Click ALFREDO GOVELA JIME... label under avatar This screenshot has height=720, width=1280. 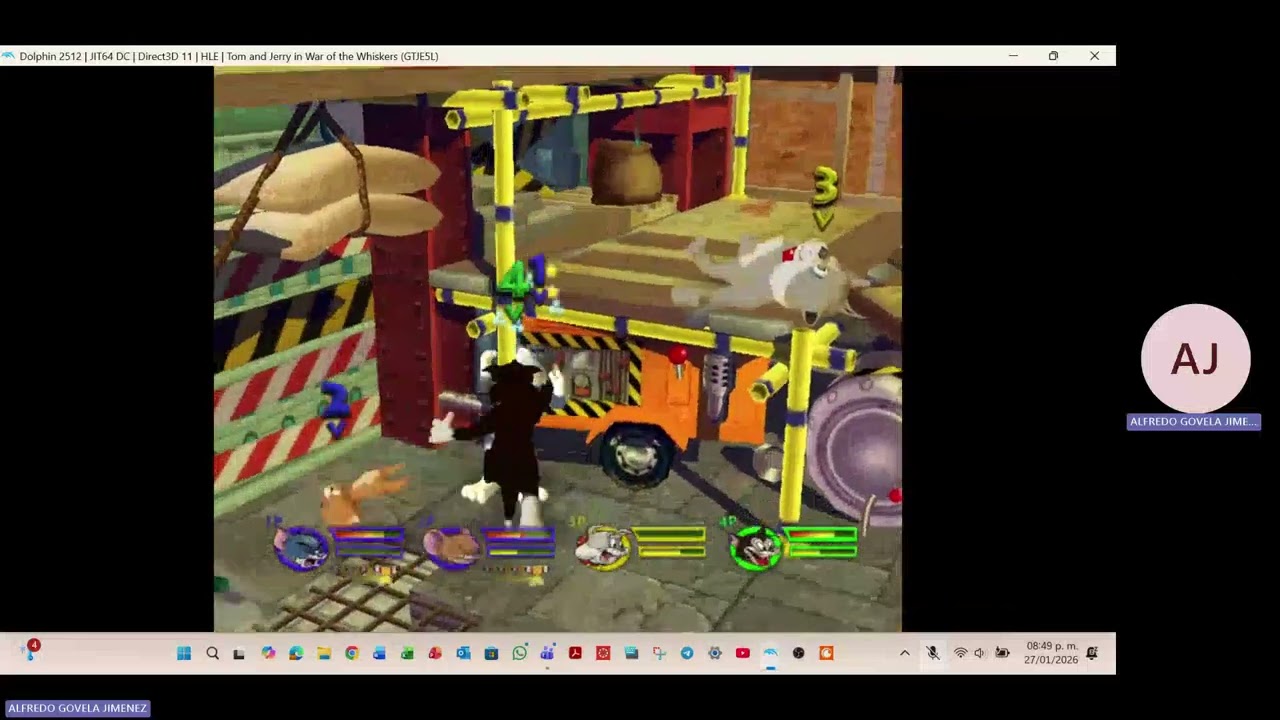pyautogui.click(x=1193, y=422)
